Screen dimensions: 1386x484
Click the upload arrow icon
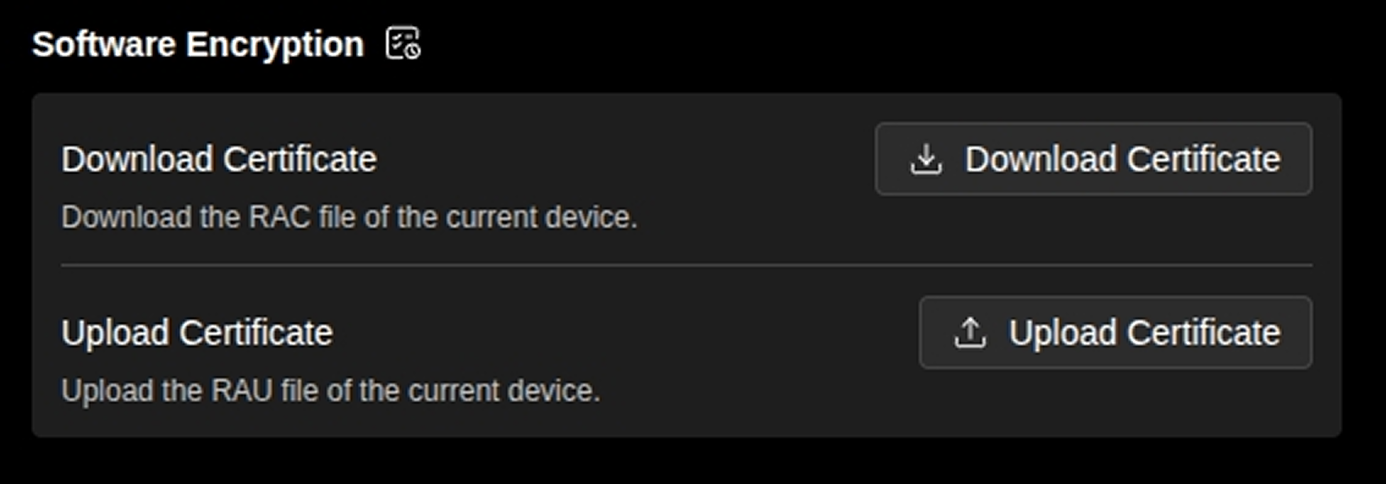[970, 333]
